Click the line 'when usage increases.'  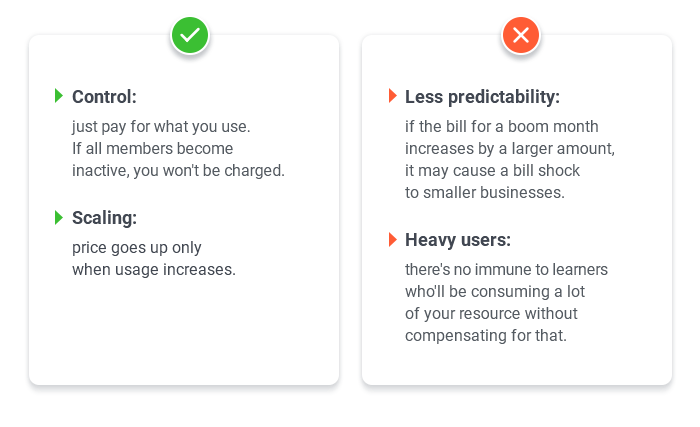[154, 270]
